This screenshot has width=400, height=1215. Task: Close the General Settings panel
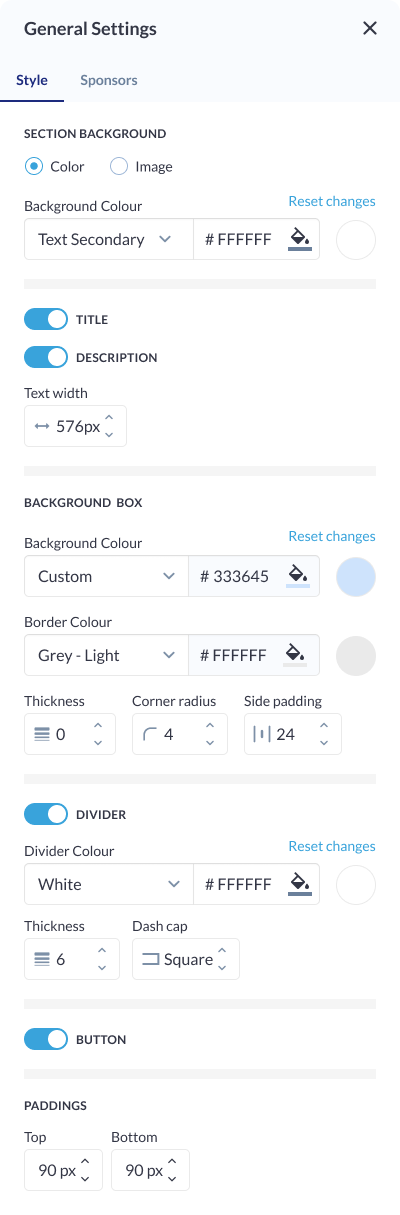pyautogui.click(x=370, y=28)
